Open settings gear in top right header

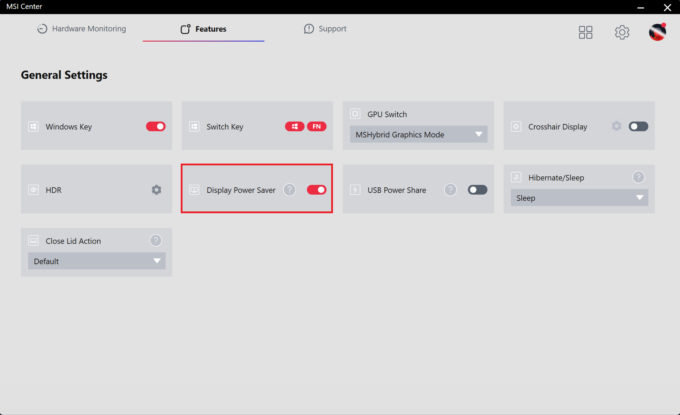pyautogui.click(x=622, y=32)
